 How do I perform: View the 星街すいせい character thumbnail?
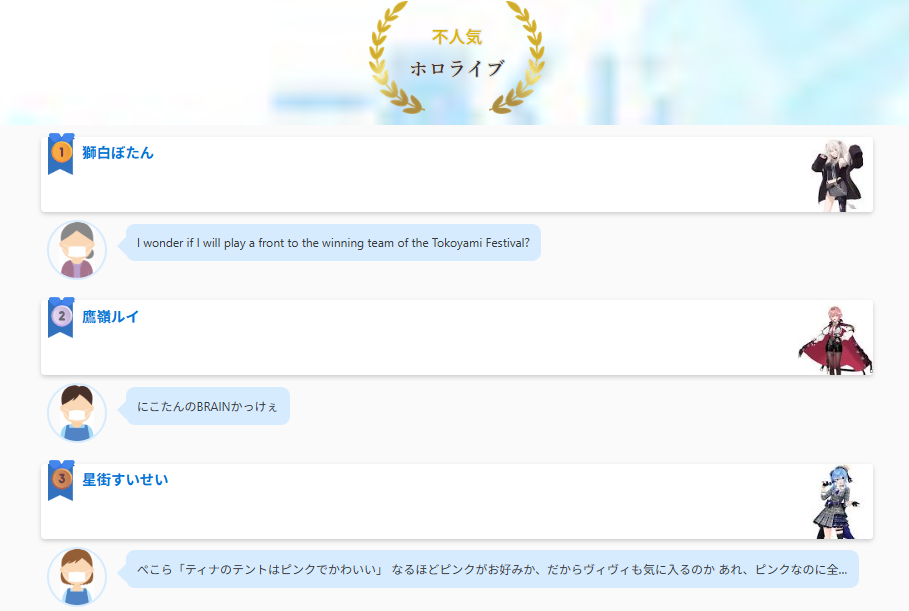pyautogui.click(x=838, y=502)
